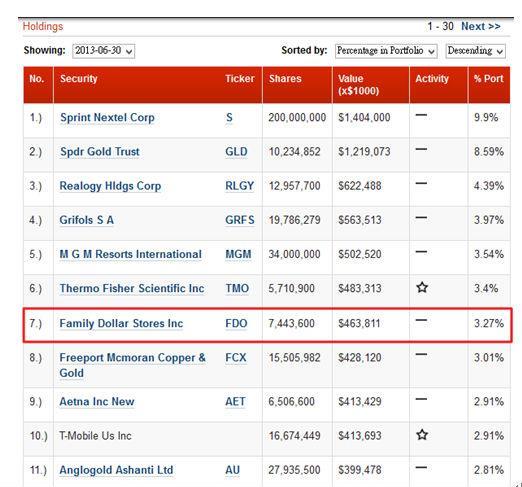Click the star activity icon for Thermo Fisher
Screen dimensions: 522x487
tap(422, 287)
